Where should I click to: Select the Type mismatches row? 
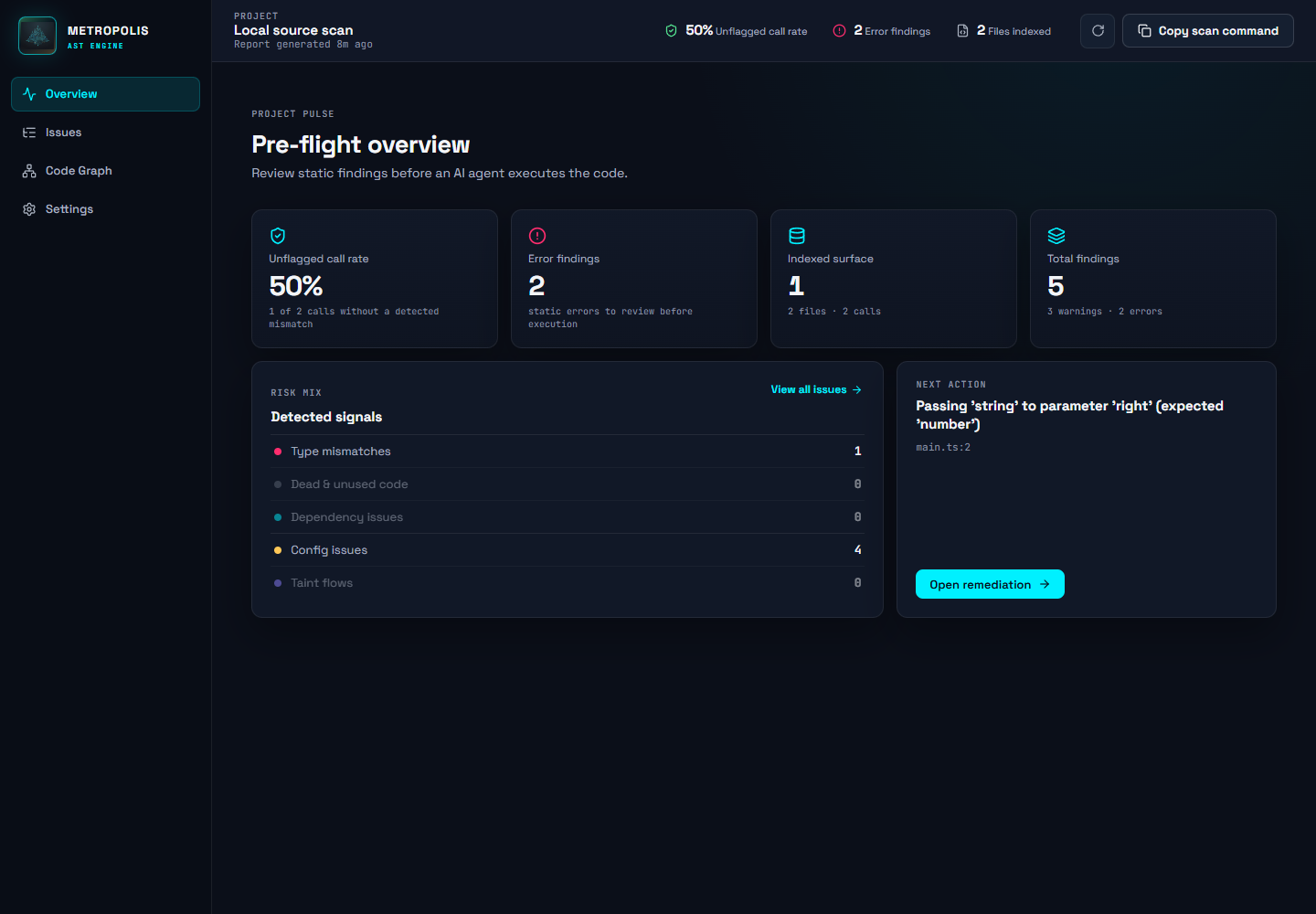[568, 452]
